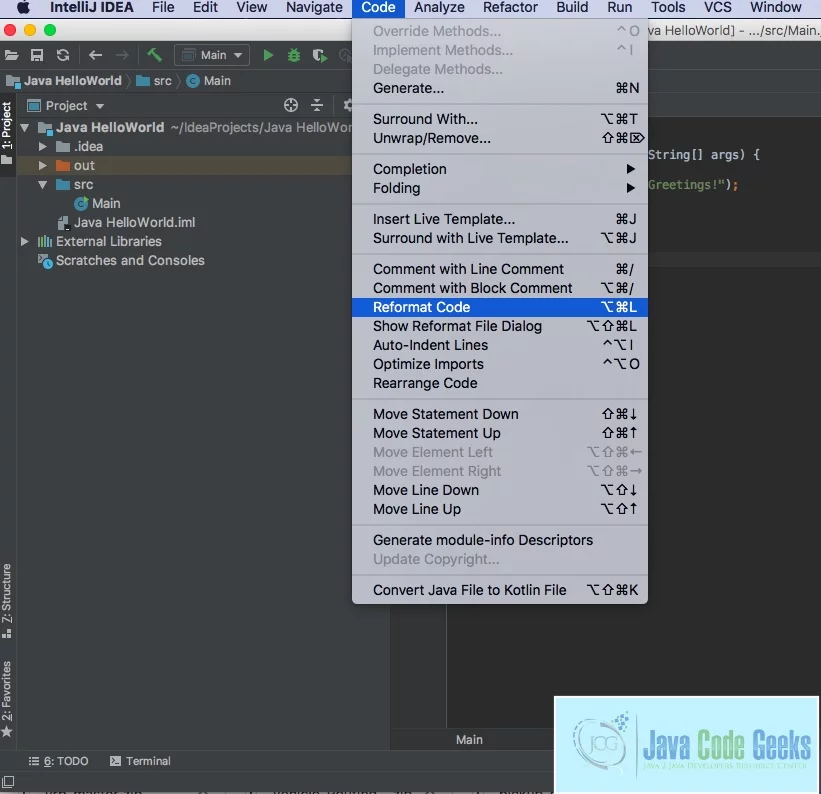The width and height of the screenshot is (821, 794).
Task: Choose Reformat Code menu entry
Action: pos(500,307)
